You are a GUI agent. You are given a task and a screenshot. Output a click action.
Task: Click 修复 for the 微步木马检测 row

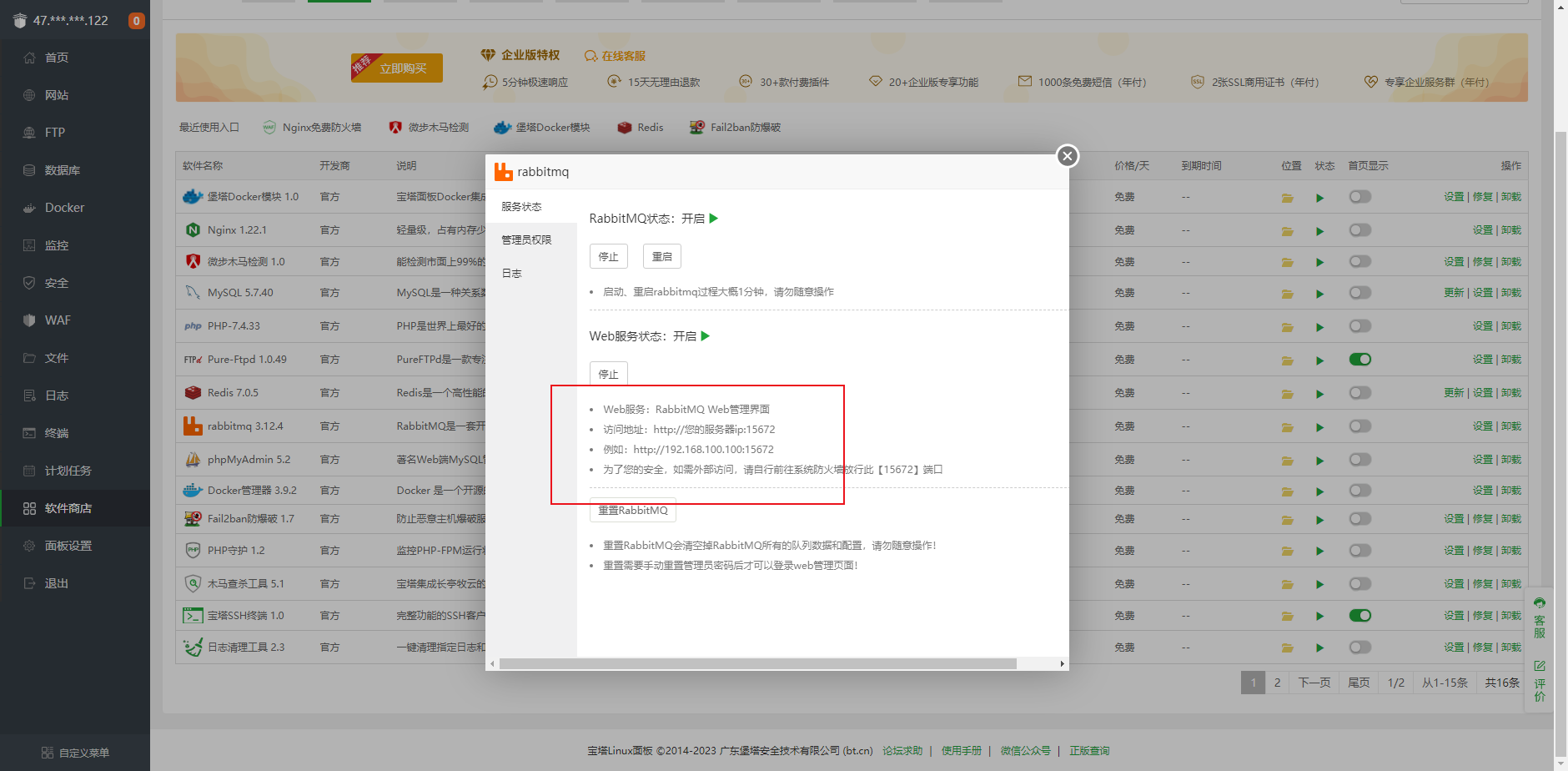tap(1482, 262)
